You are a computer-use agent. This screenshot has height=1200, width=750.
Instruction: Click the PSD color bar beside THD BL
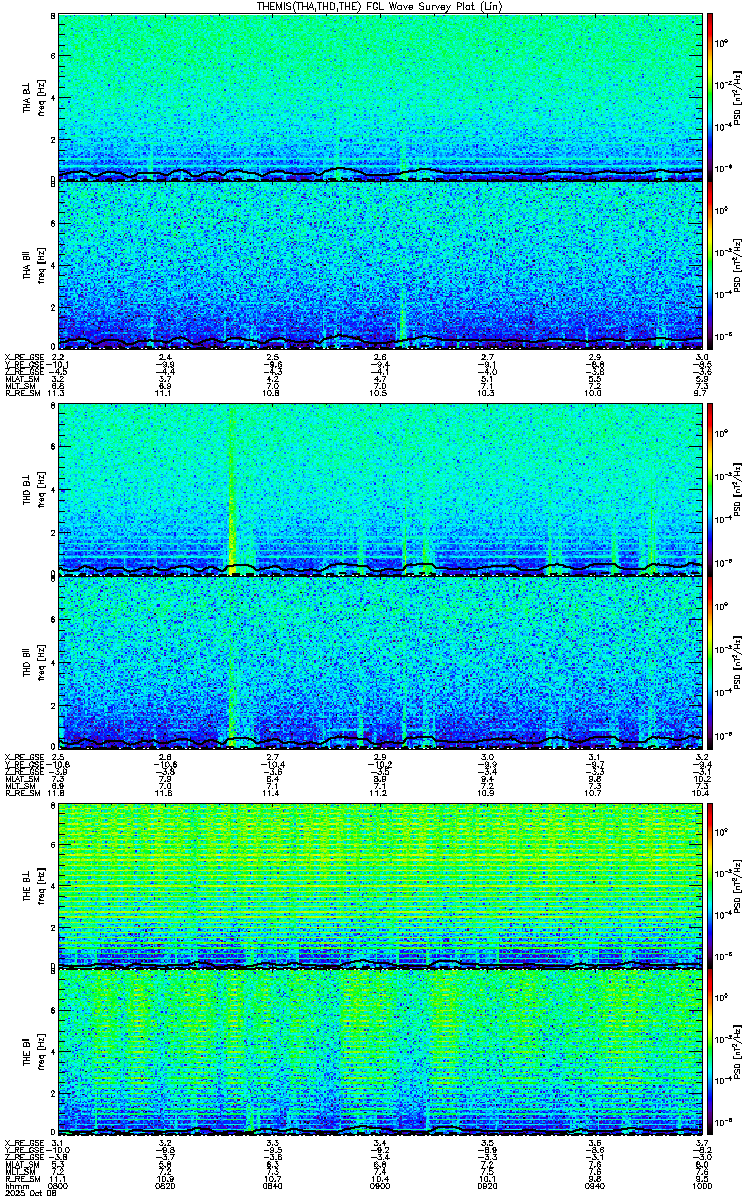click(710, 490)
